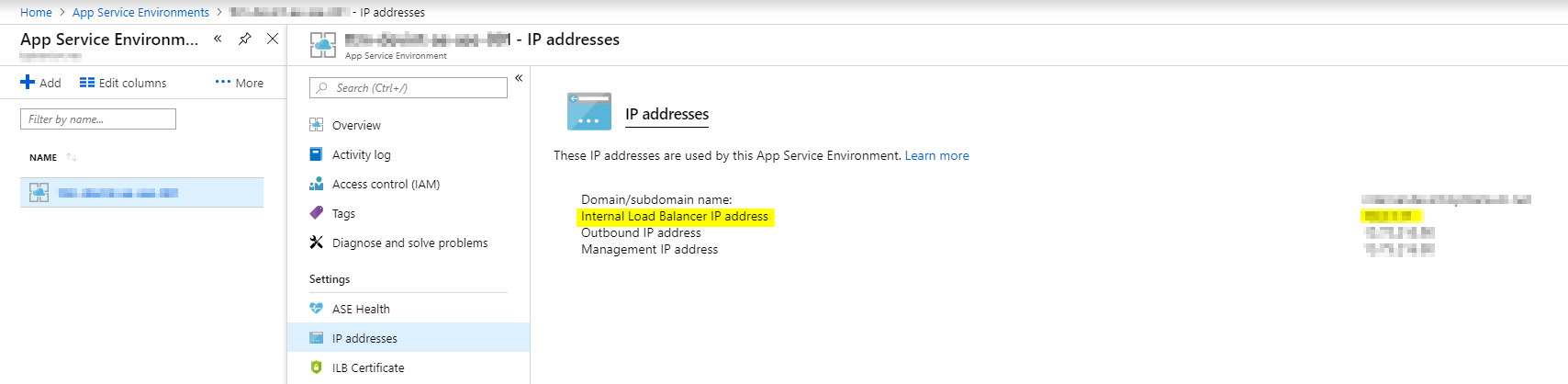Image resolution: width=1568 pixels, height=384 pixels.
Task: Open the Activity log
Action: coord(362,154)
